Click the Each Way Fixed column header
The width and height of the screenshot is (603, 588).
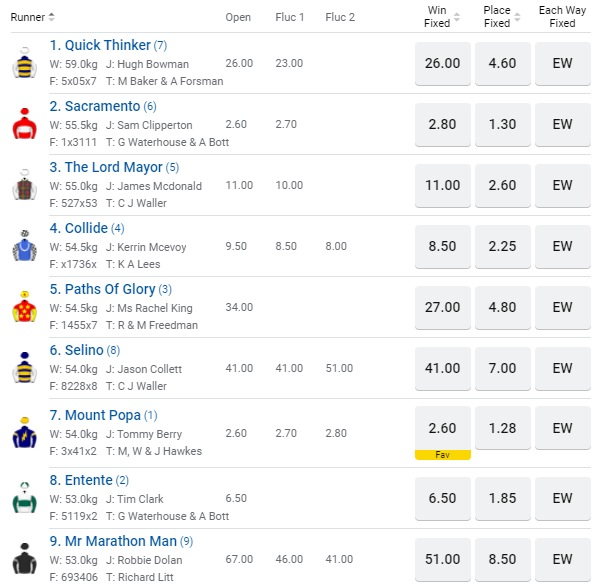click(562, 17)
